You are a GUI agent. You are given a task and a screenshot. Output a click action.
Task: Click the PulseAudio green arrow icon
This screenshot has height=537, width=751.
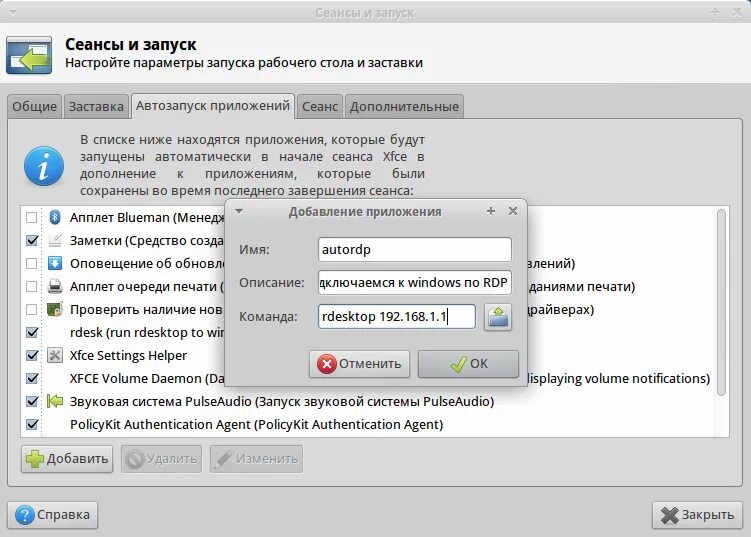click(55, 401)
